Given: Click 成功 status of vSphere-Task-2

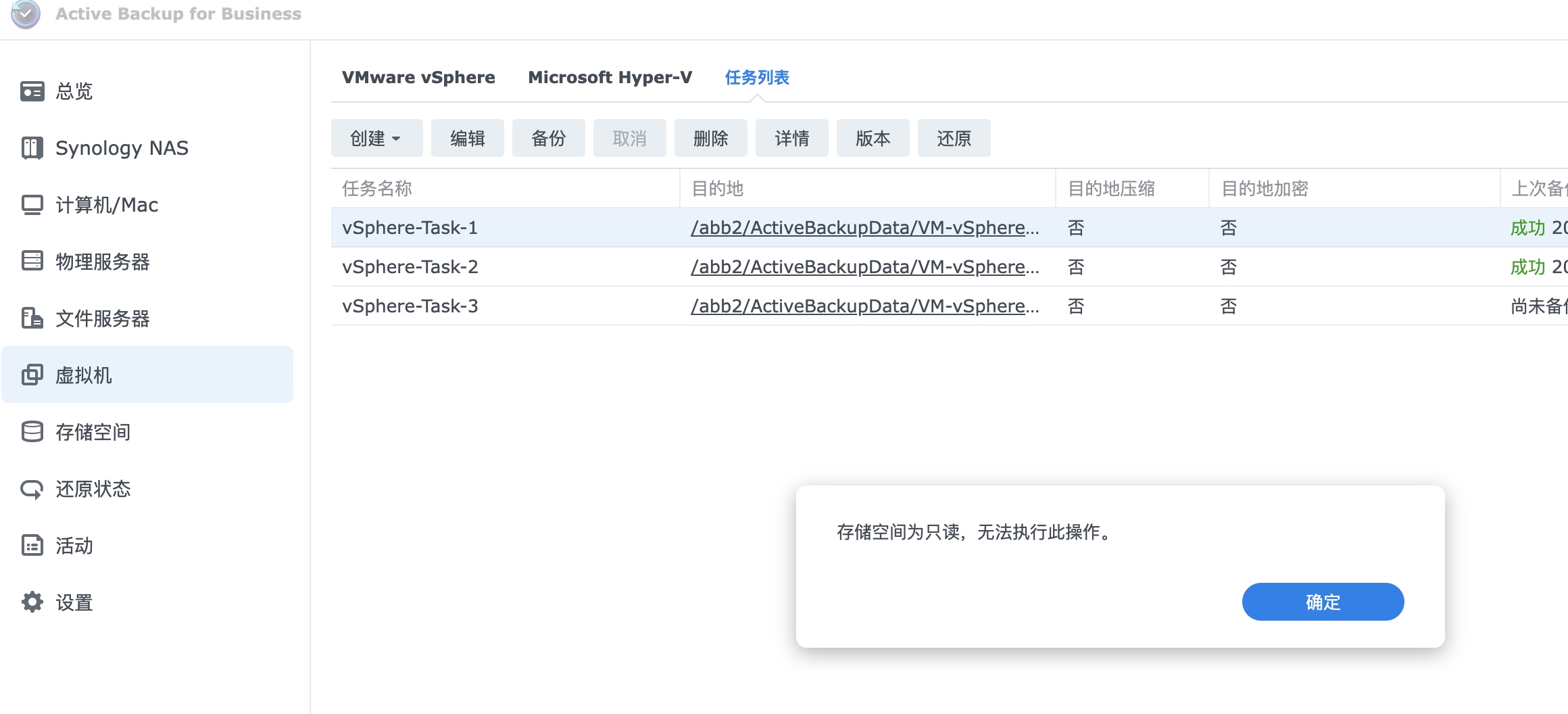Looking at the screenshot, I should click(x=1527, y=267).
